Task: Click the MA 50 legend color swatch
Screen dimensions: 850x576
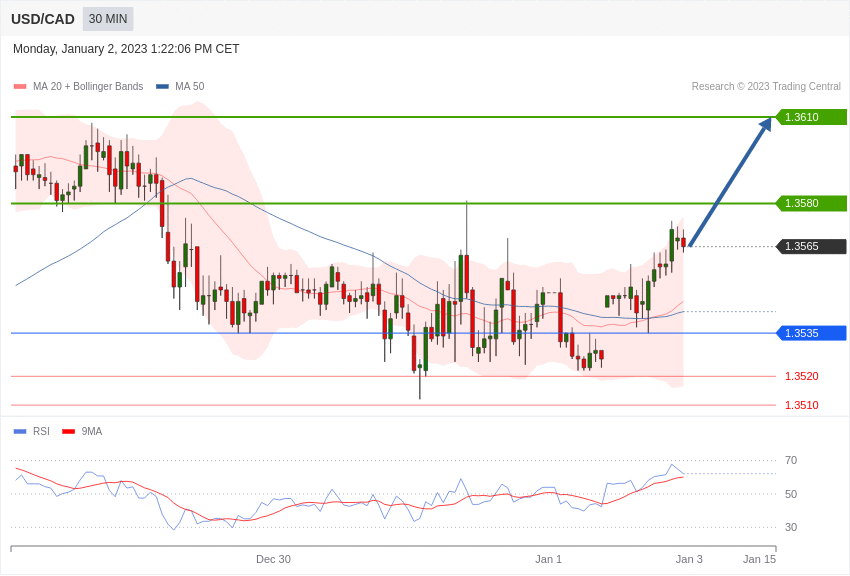Action: coord(162,86)
